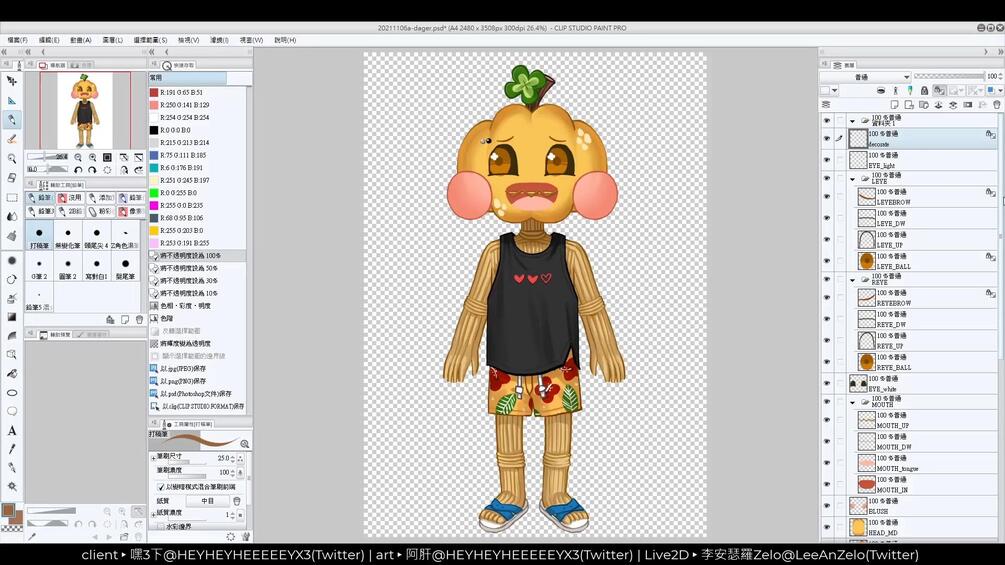1005x565 pixels.
Task: Pick the R:0 G:255 B:0 green swatch
Action: pyautogui.click(x=154, y=193)
